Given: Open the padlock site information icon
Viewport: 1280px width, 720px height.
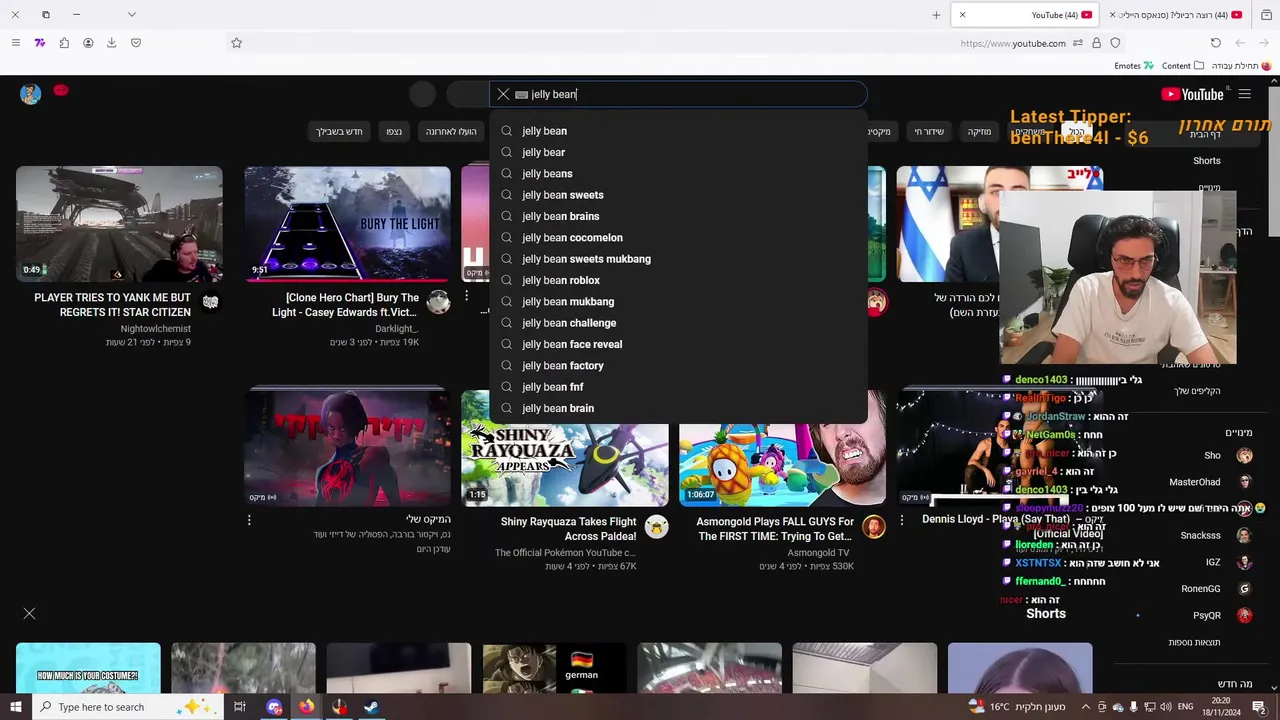Looking at the screenshot, I should (1097, 43).
